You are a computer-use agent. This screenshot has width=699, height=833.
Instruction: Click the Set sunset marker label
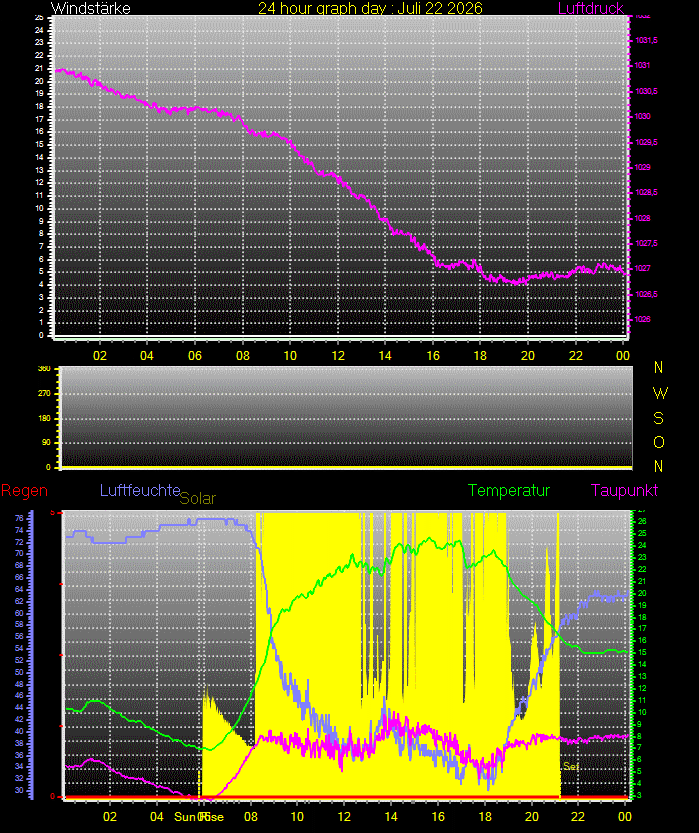pos(571,766)
